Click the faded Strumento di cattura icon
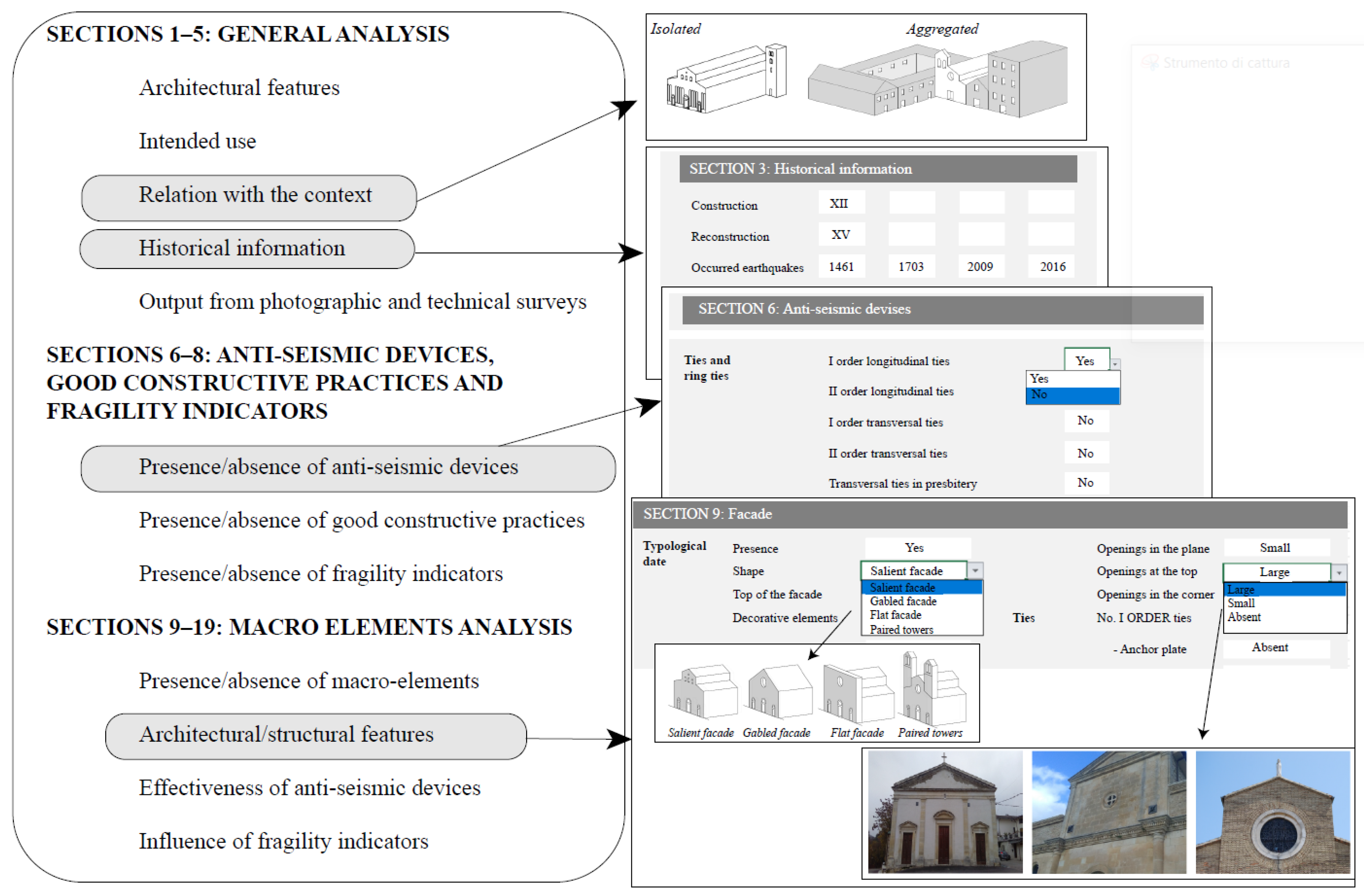The image size is (1364, 896). point(1149,63)
